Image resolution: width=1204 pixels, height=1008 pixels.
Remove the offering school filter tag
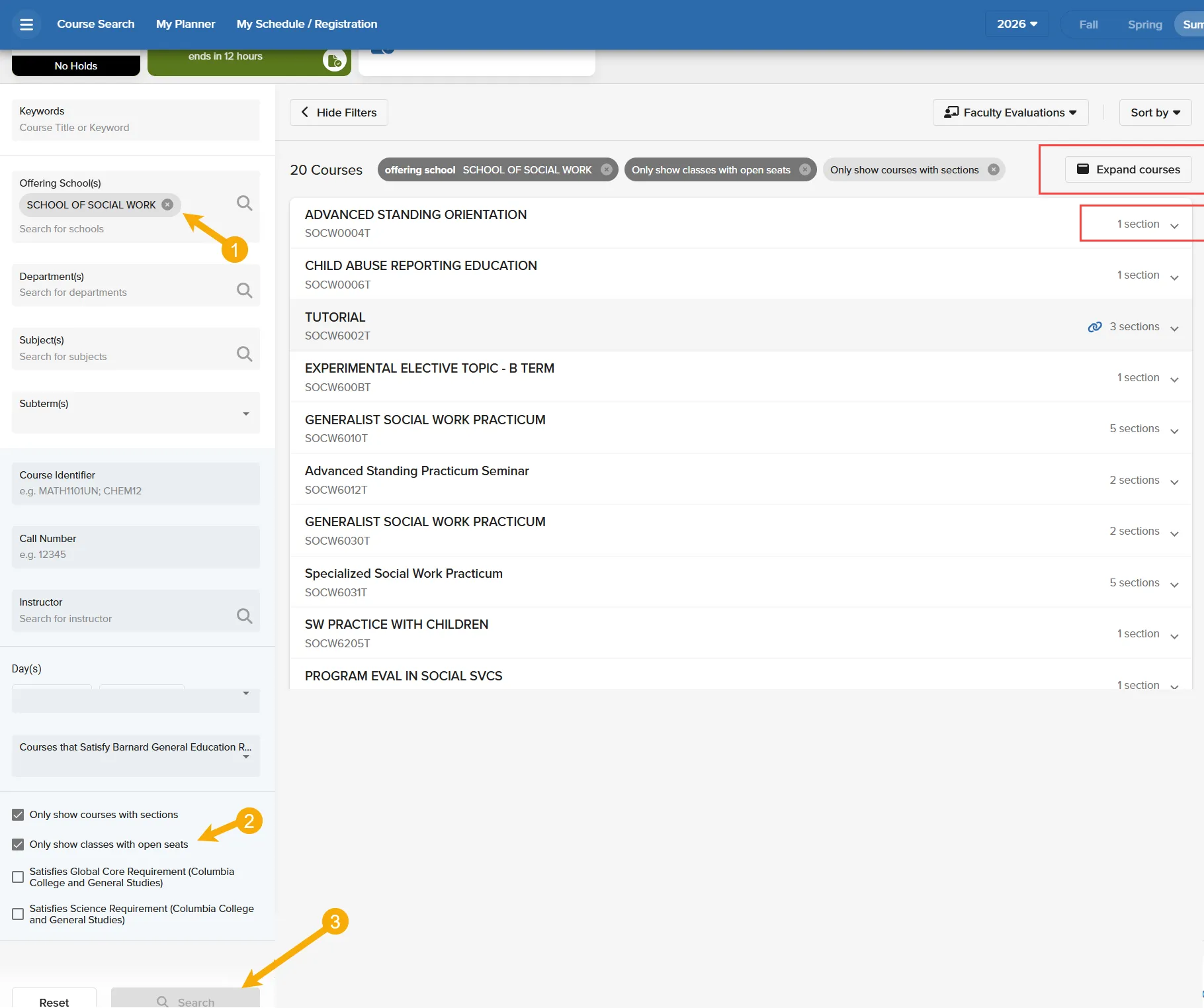pos(606,169)
